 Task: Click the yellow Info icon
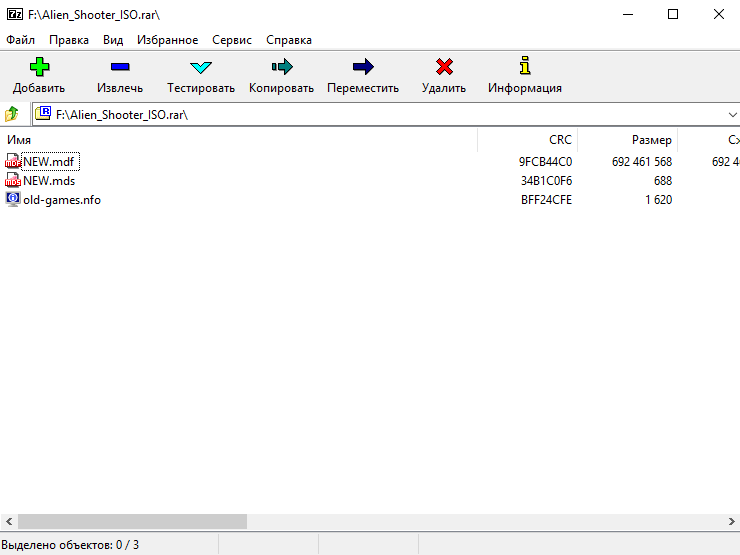tap(525, 66)
